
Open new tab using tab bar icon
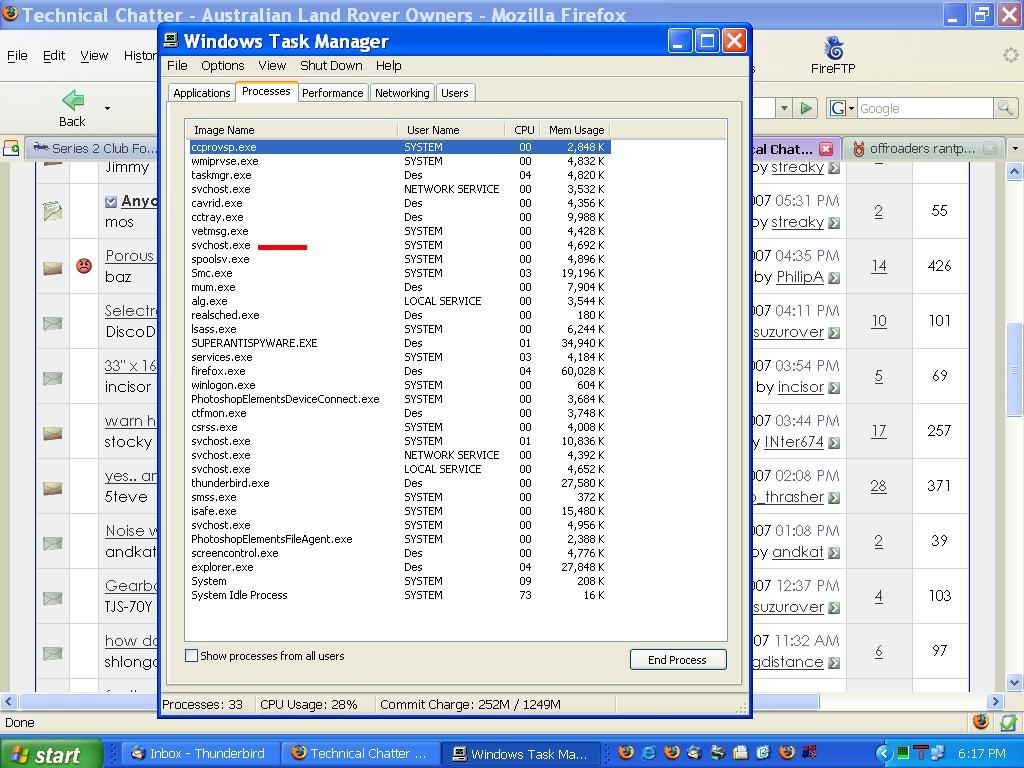coord(11,148)
